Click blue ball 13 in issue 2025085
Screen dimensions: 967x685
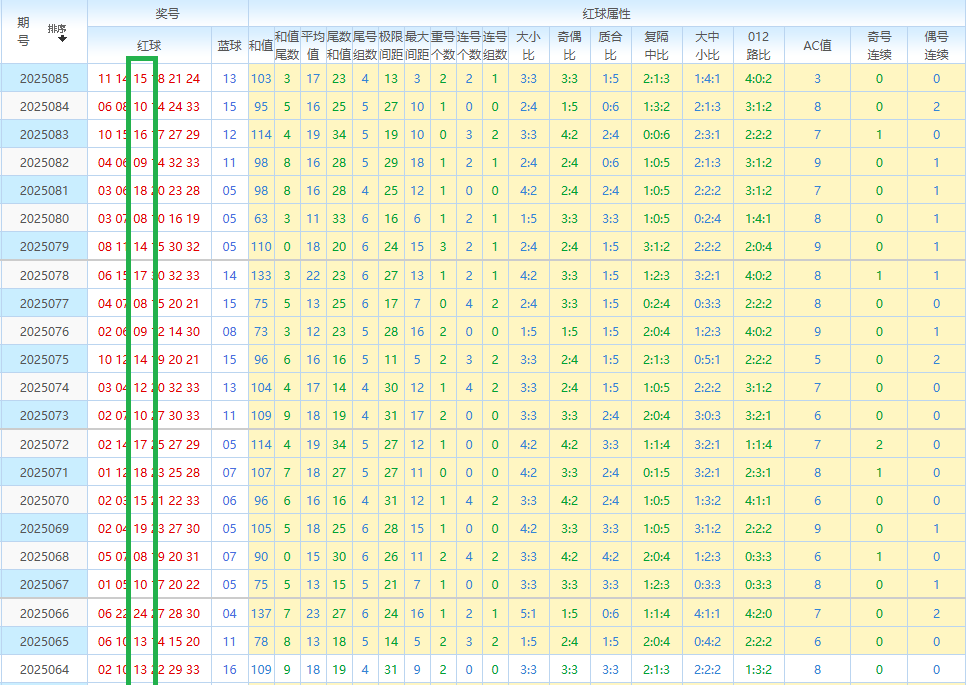[x=230, y=78]
